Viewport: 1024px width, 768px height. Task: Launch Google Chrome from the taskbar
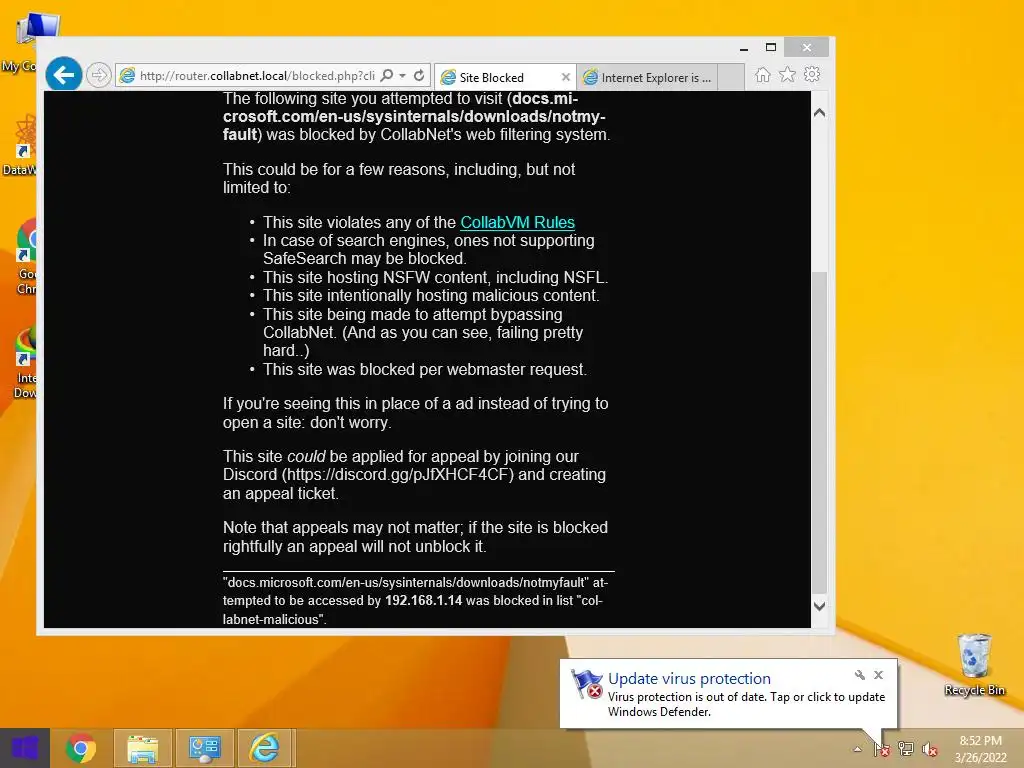click(81, 748)
